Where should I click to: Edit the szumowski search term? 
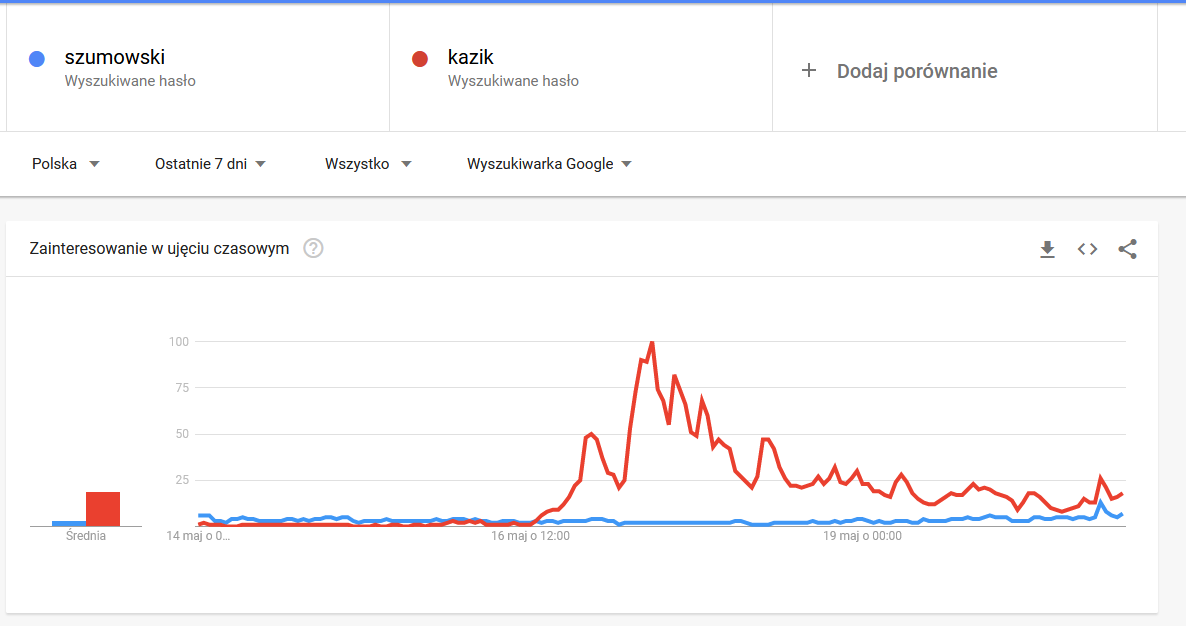coord(114,57)
